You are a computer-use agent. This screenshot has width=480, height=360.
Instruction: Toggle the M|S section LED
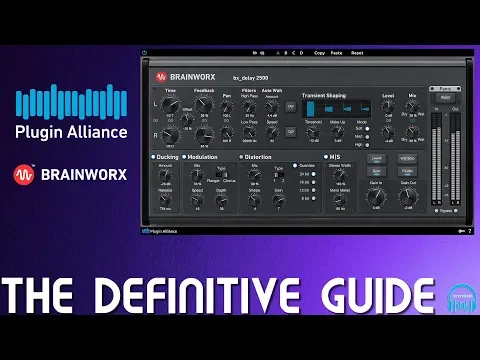[x=326, y=157]
